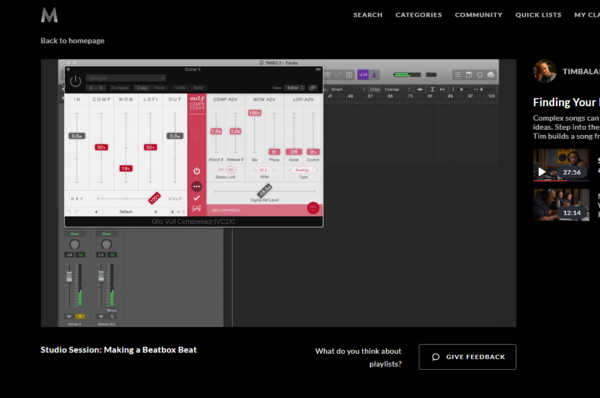The height and width of the screenshot is (398, 600).
Task: Click the red HQ round button
Action: (313, 208)
